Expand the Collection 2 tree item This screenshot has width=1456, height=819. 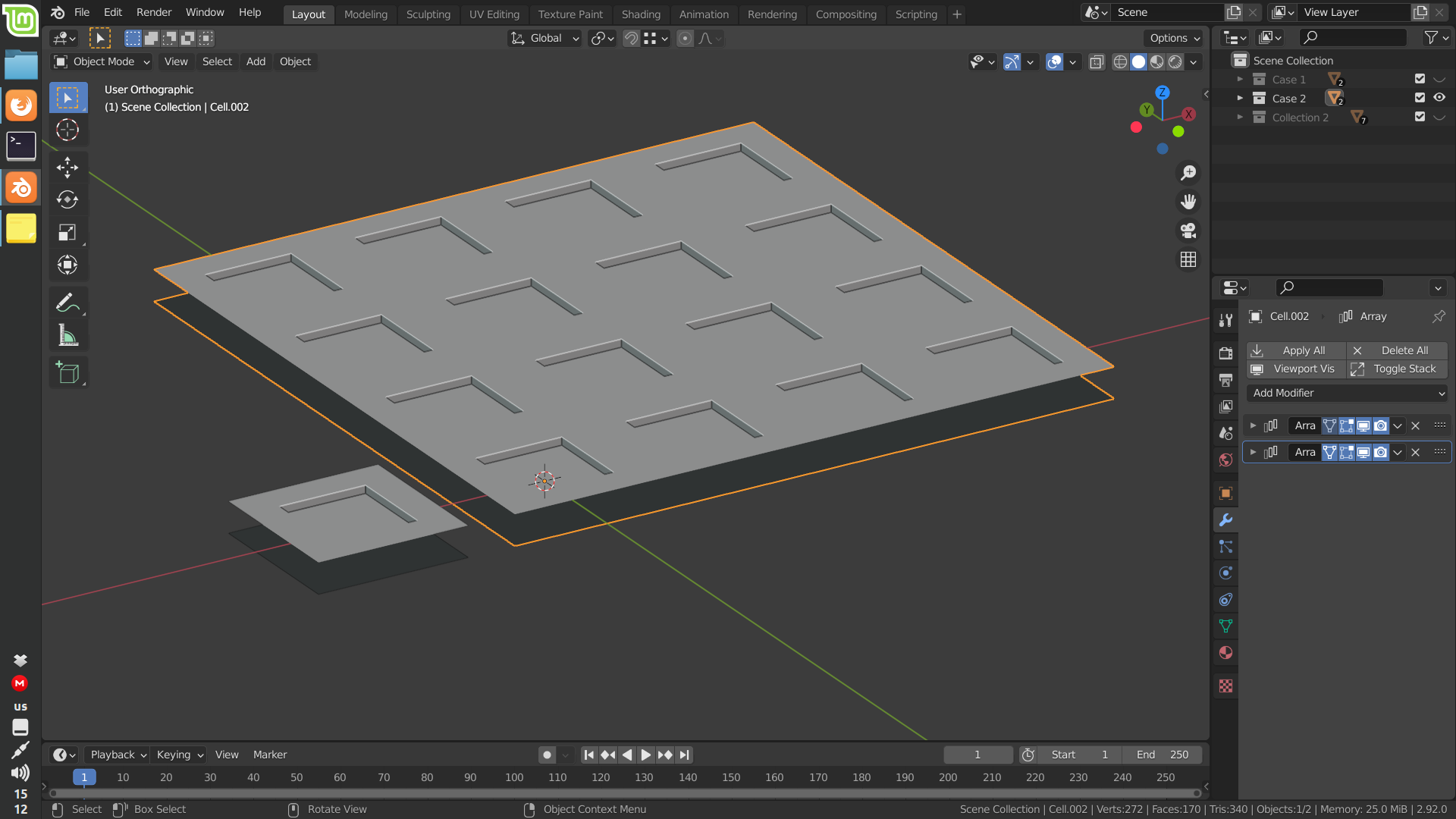tap(1240, 117)
